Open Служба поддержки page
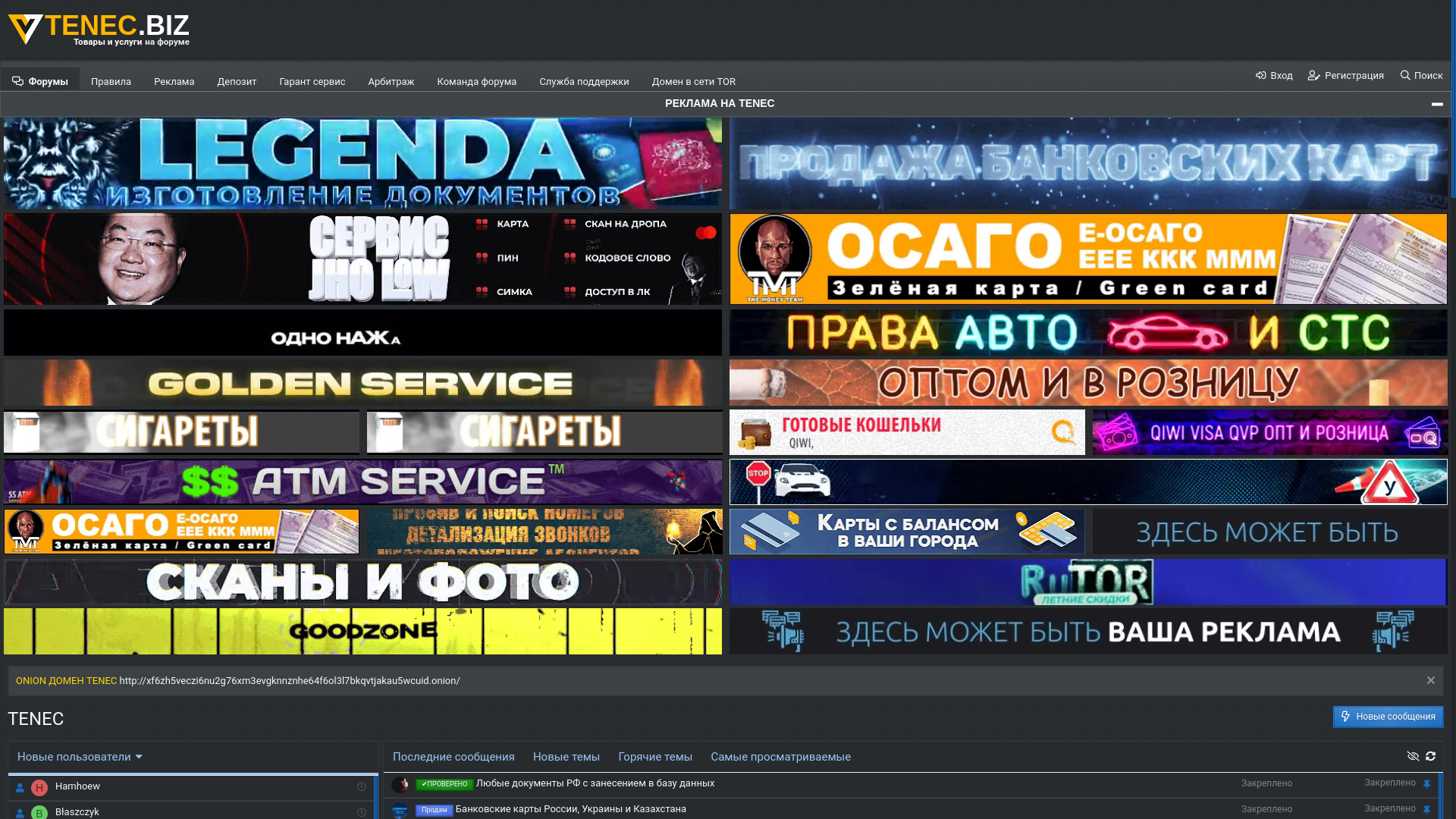The image size is (1456, 819). pos(584,81)
